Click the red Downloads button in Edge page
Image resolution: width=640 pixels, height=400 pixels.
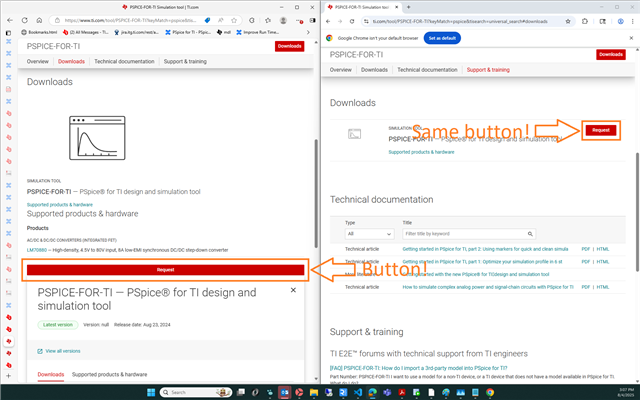tap(289, 46)
